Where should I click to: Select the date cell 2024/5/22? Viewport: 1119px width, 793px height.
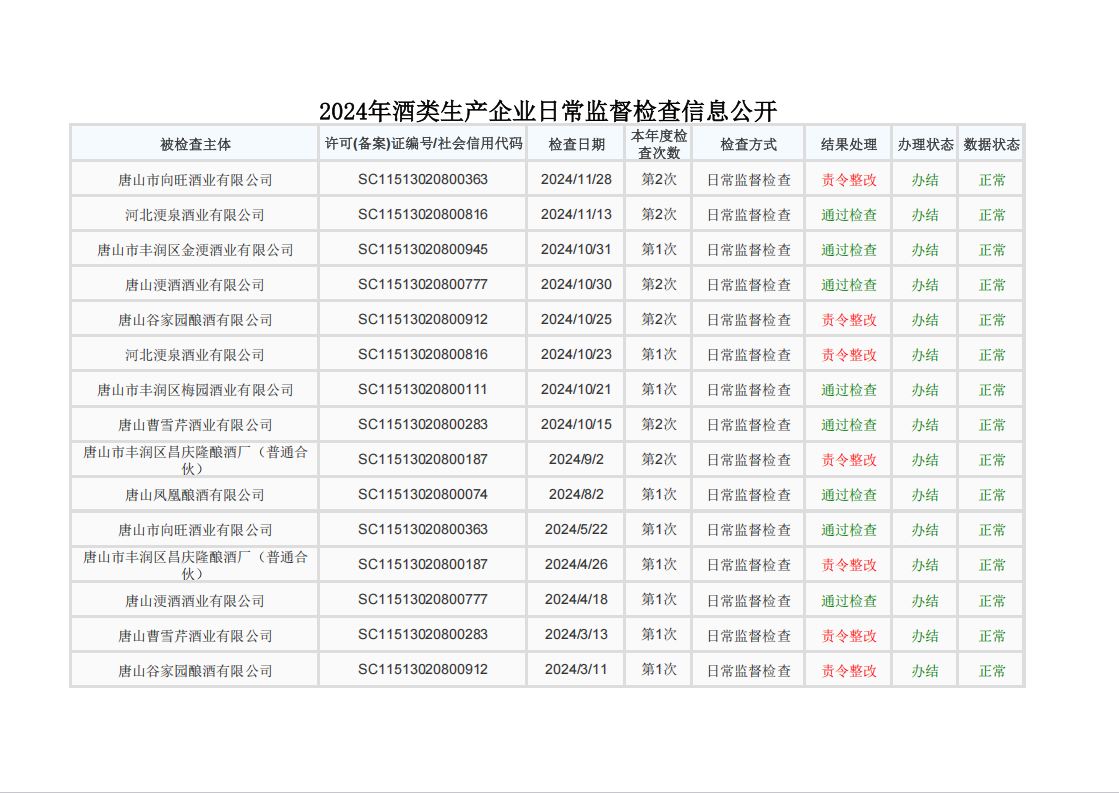(576, 529)
